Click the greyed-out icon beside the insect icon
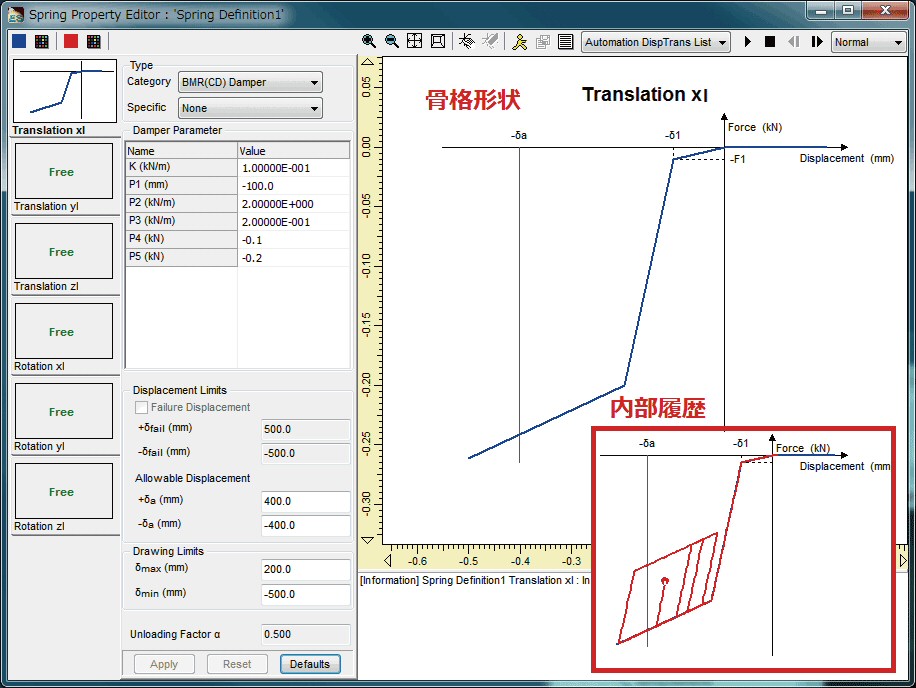 click(490, 41)
